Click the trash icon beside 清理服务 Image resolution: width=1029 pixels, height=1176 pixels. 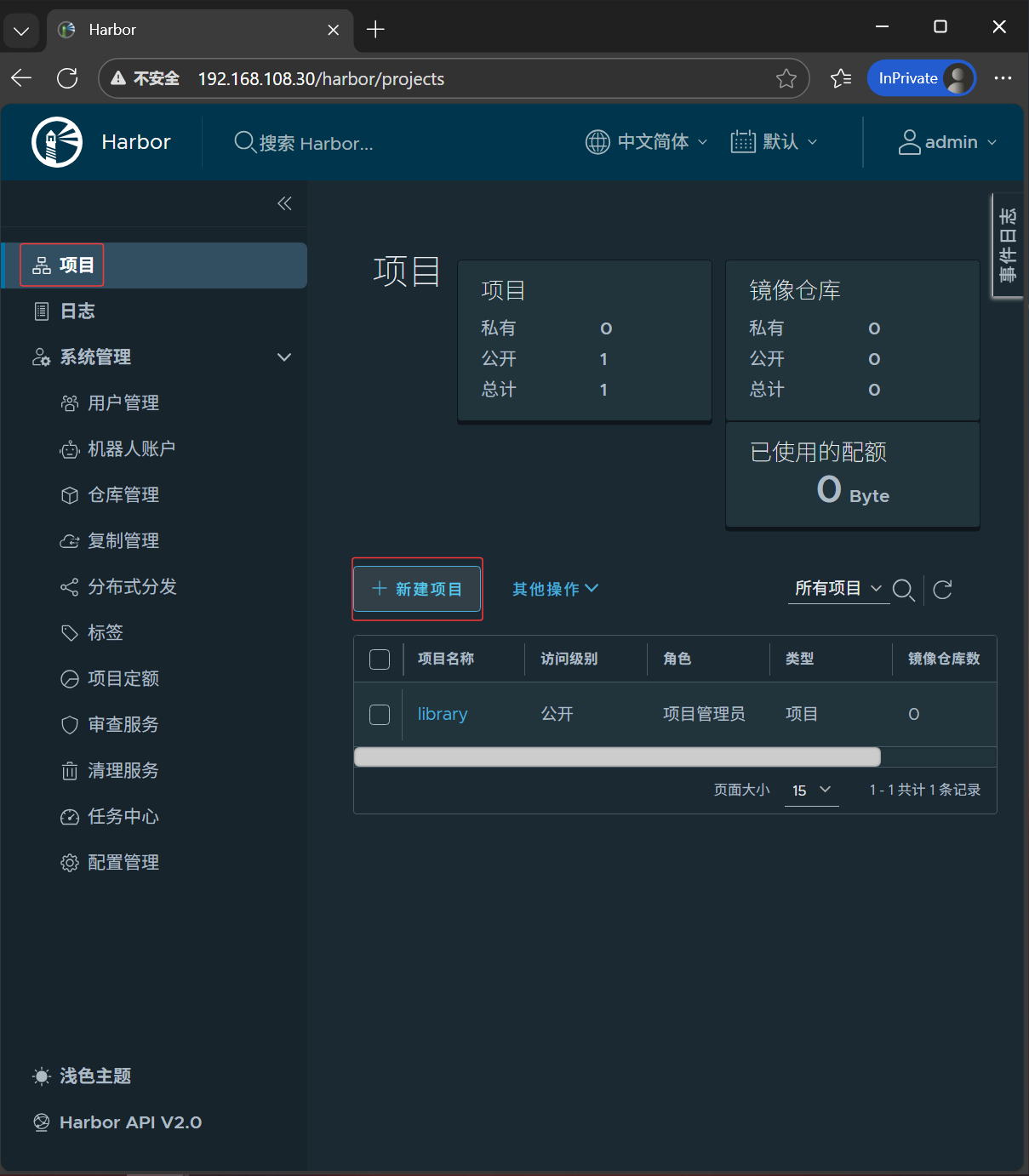[x=70, y=771]
